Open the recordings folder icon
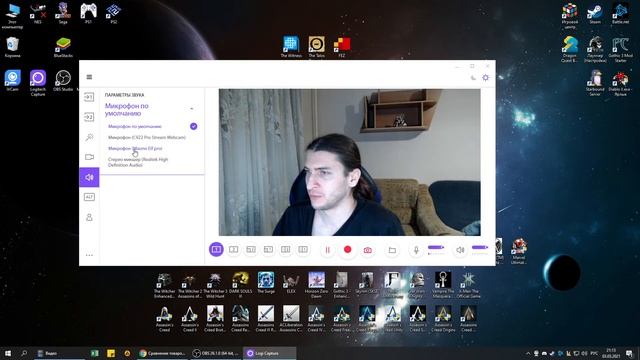This screenshot has width=640, height=360. tap(392, 250)
